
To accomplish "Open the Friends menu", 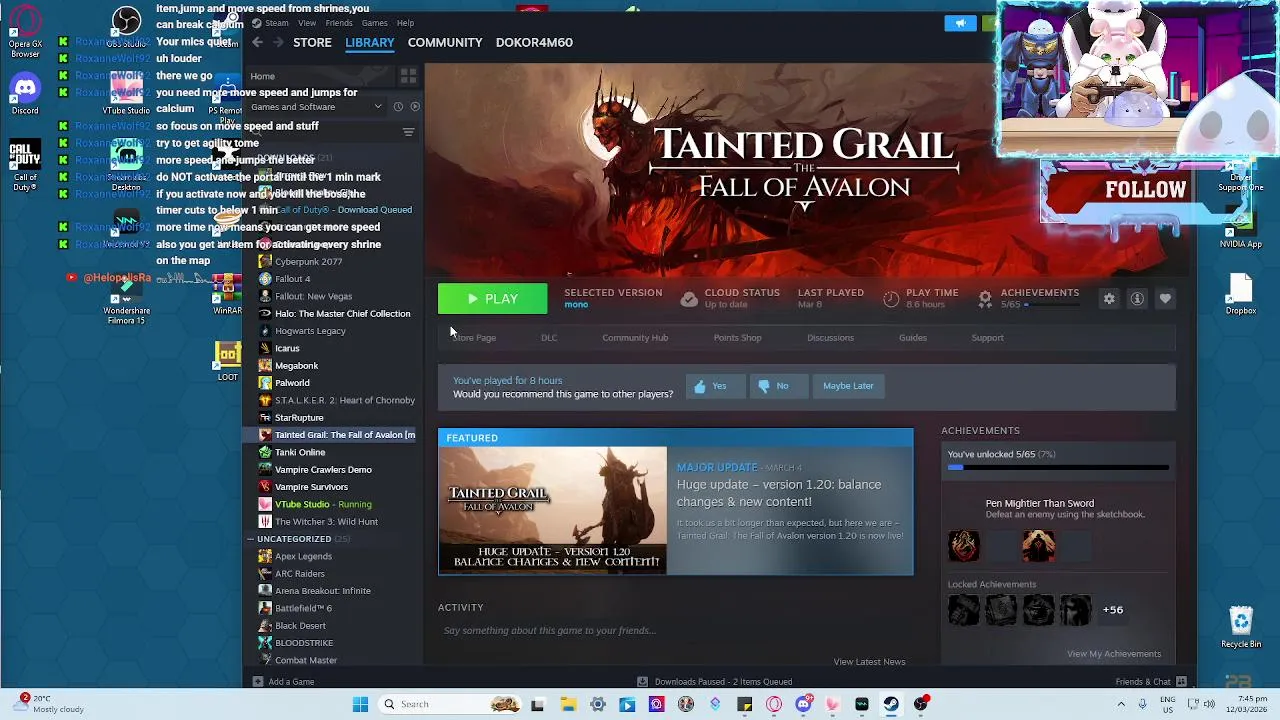I will 339,23.
